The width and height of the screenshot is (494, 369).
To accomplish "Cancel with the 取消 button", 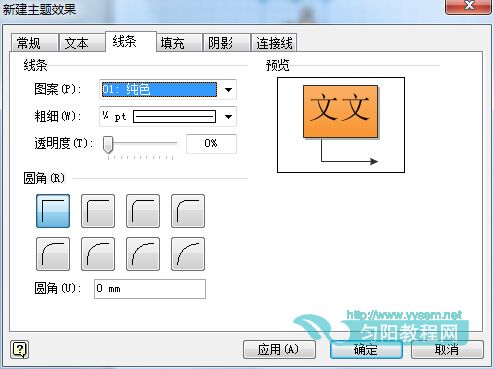I will (x=447, y=349).
